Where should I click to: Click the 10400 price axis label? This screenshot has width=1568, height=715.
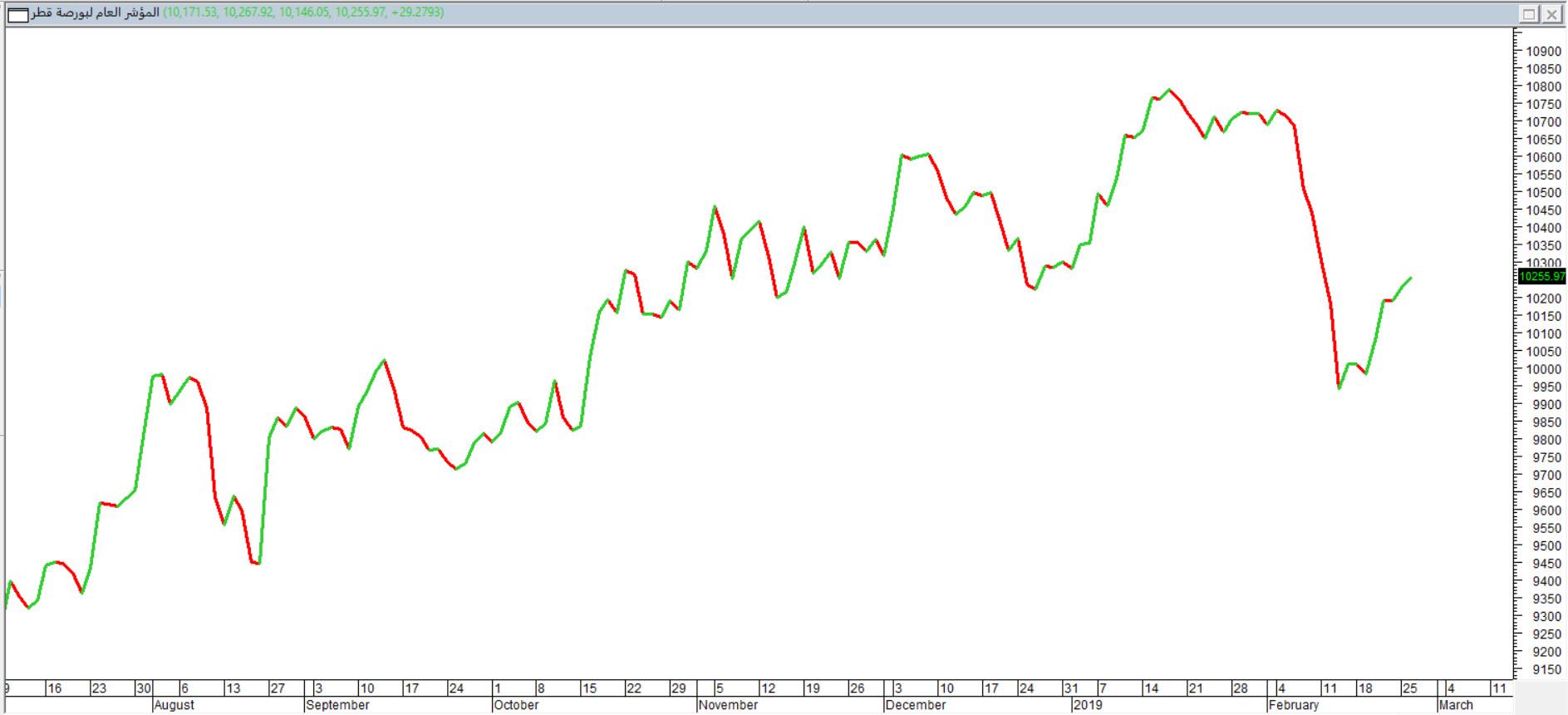pos(1543,229)
